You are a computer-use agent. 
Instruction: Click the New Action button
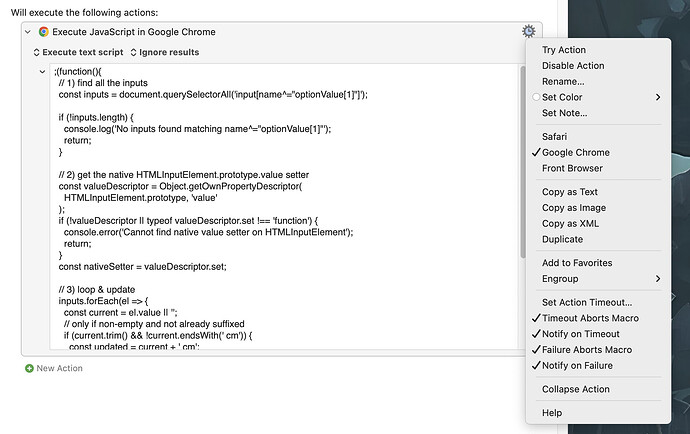[x=54, y=368]
